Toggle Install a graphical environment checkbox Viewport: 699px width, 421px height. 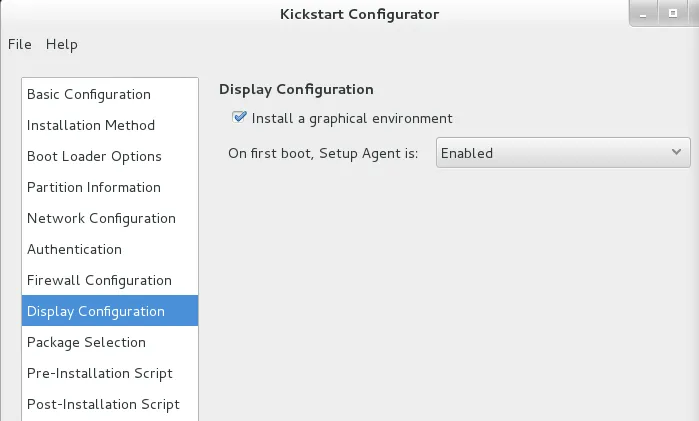pyautogui.click(x=239, y=118)
